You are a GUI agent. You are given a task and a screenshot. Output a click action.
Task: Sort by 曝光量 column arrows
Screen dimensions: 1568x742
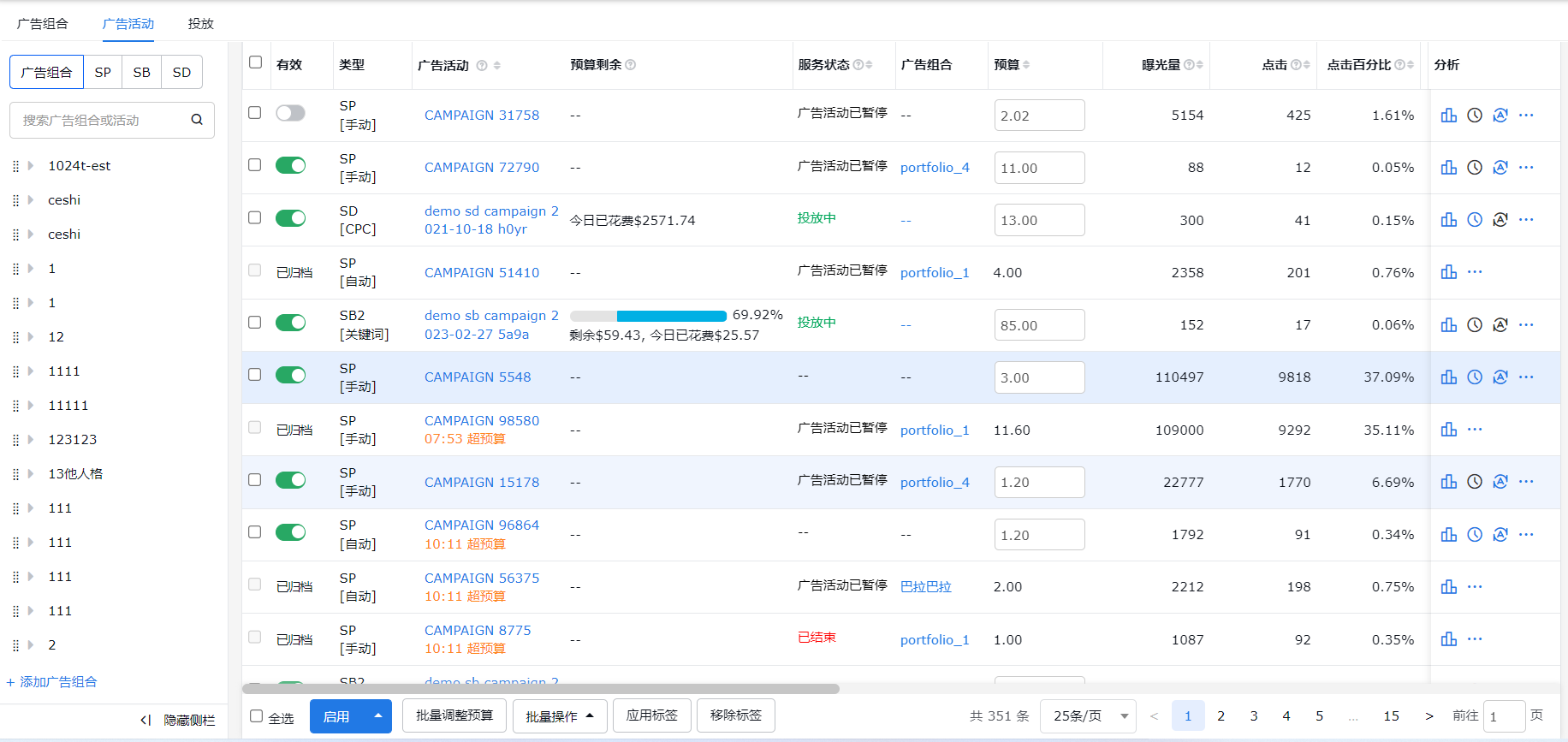[x=1200, y=65]
